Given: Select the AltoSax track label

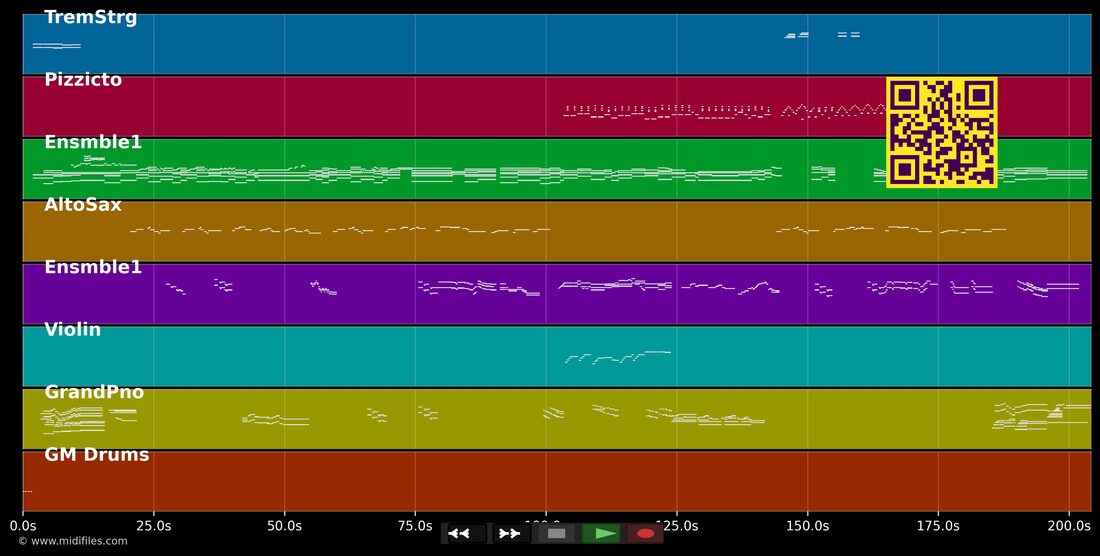Looking at the screenshot, I should coord(83,205).
